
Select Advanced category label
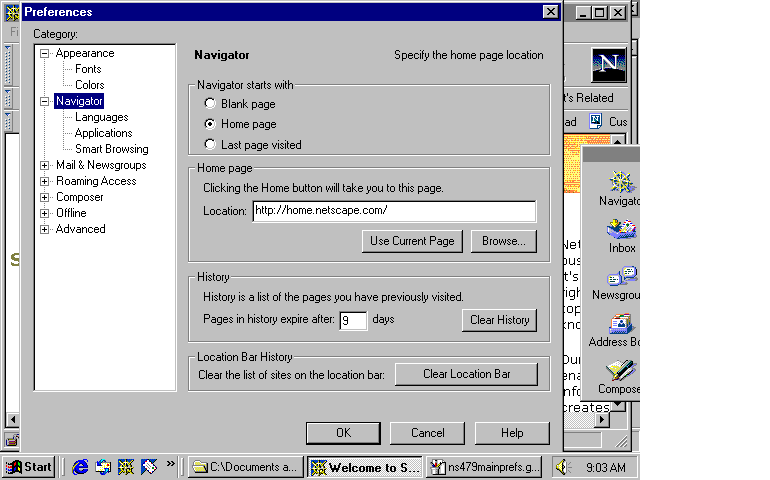point(80,229)
